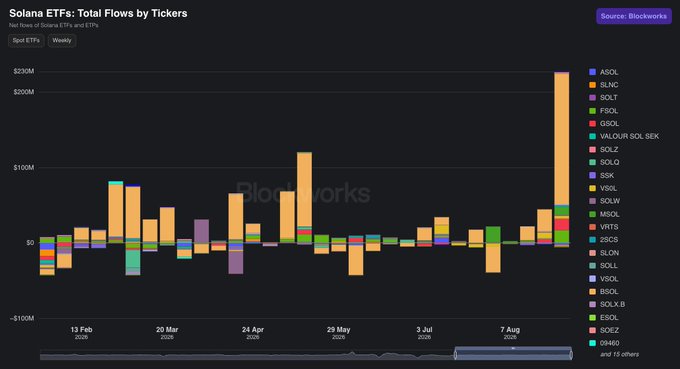This screenshot has width=680, height=369.
Task: Toggle the MSOL legend entry
Action: click(604, 214)
